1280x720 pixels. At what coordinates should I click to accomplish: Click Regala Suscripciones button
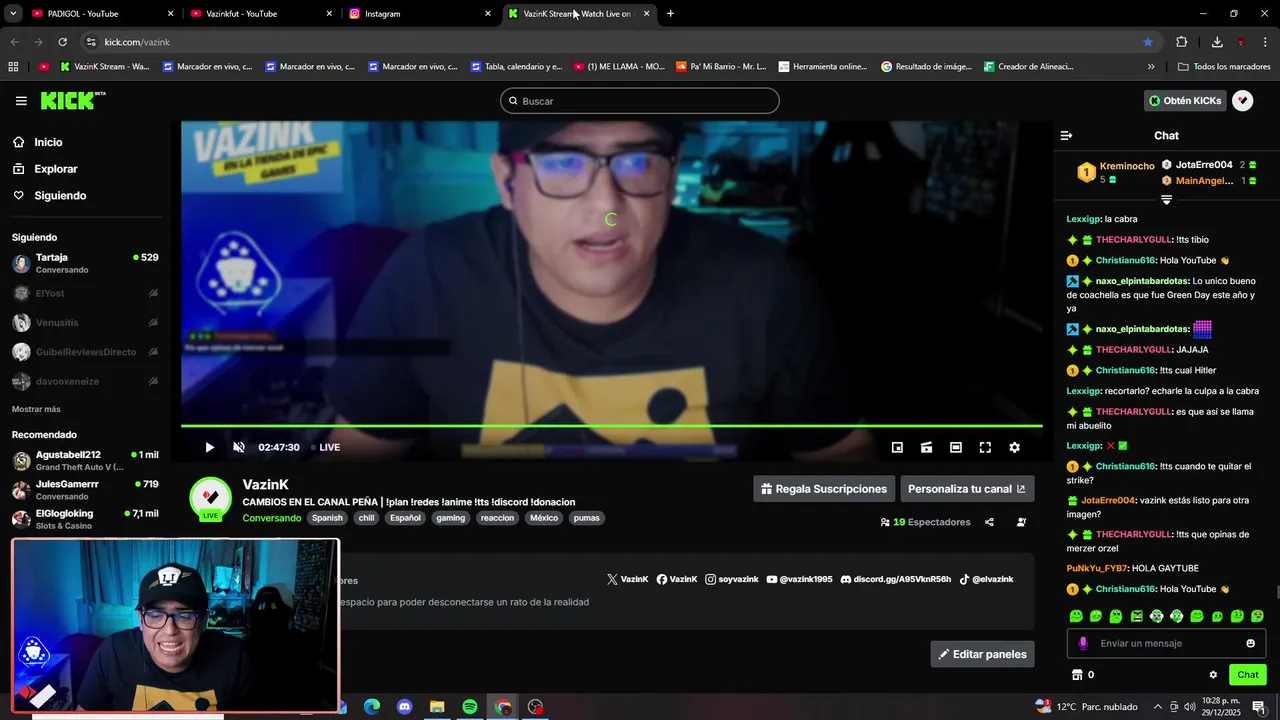click(x=824, y=489)
